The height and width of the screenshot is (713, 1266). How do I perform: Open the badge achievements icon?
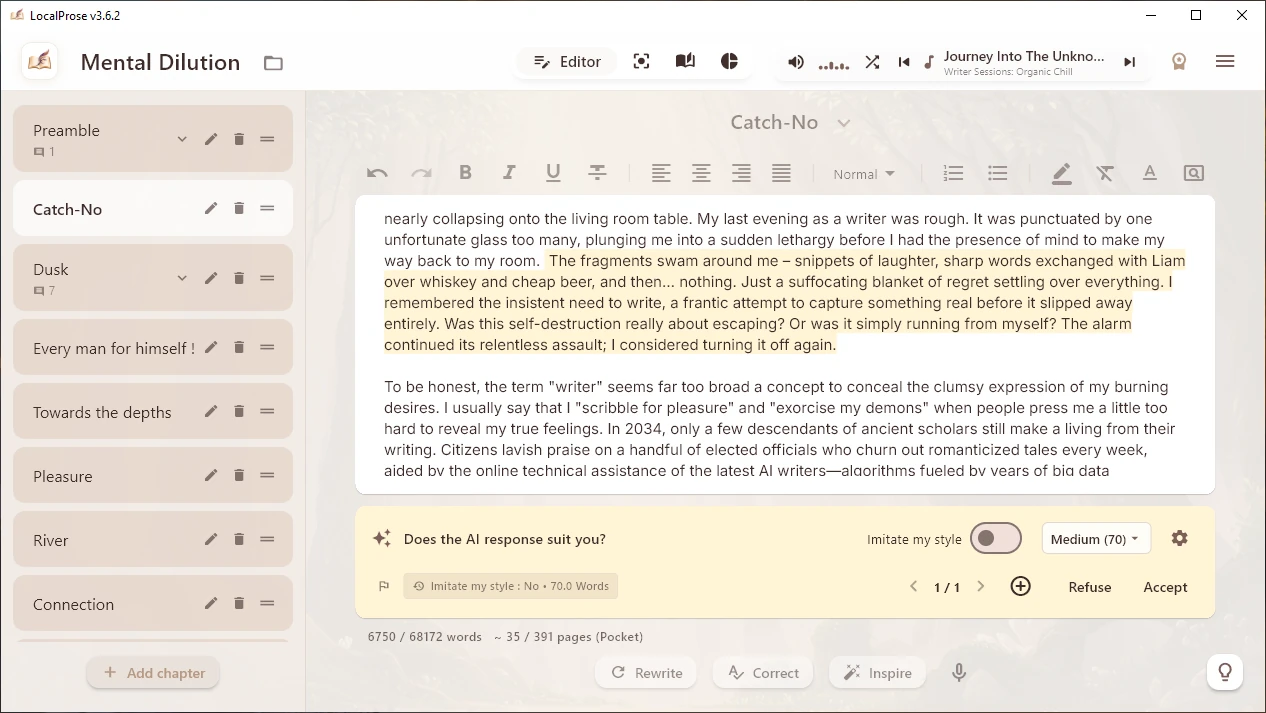coord(1179,62)
